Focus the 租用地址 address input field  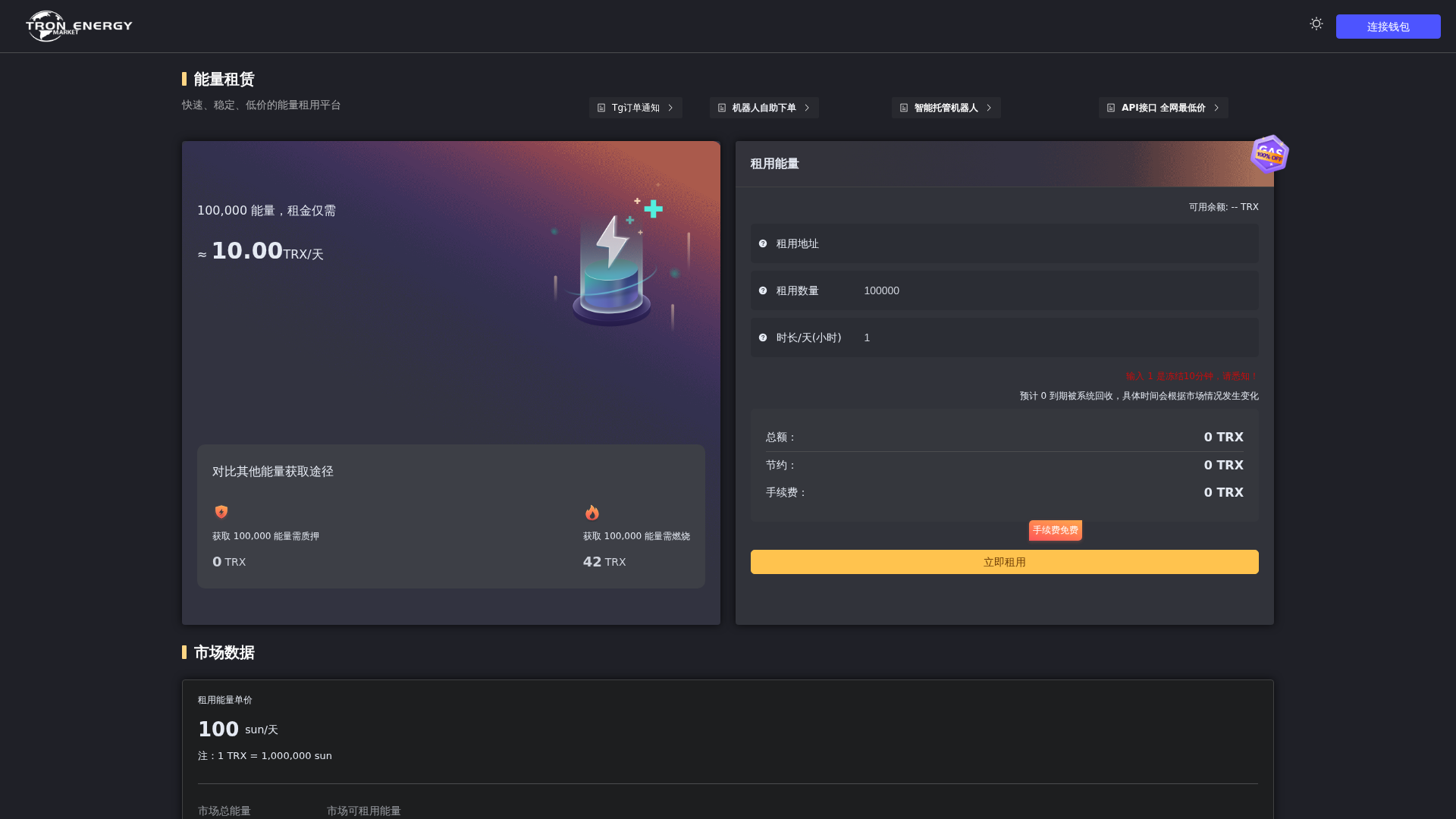pyautogui.click(x=1005, y=243)
